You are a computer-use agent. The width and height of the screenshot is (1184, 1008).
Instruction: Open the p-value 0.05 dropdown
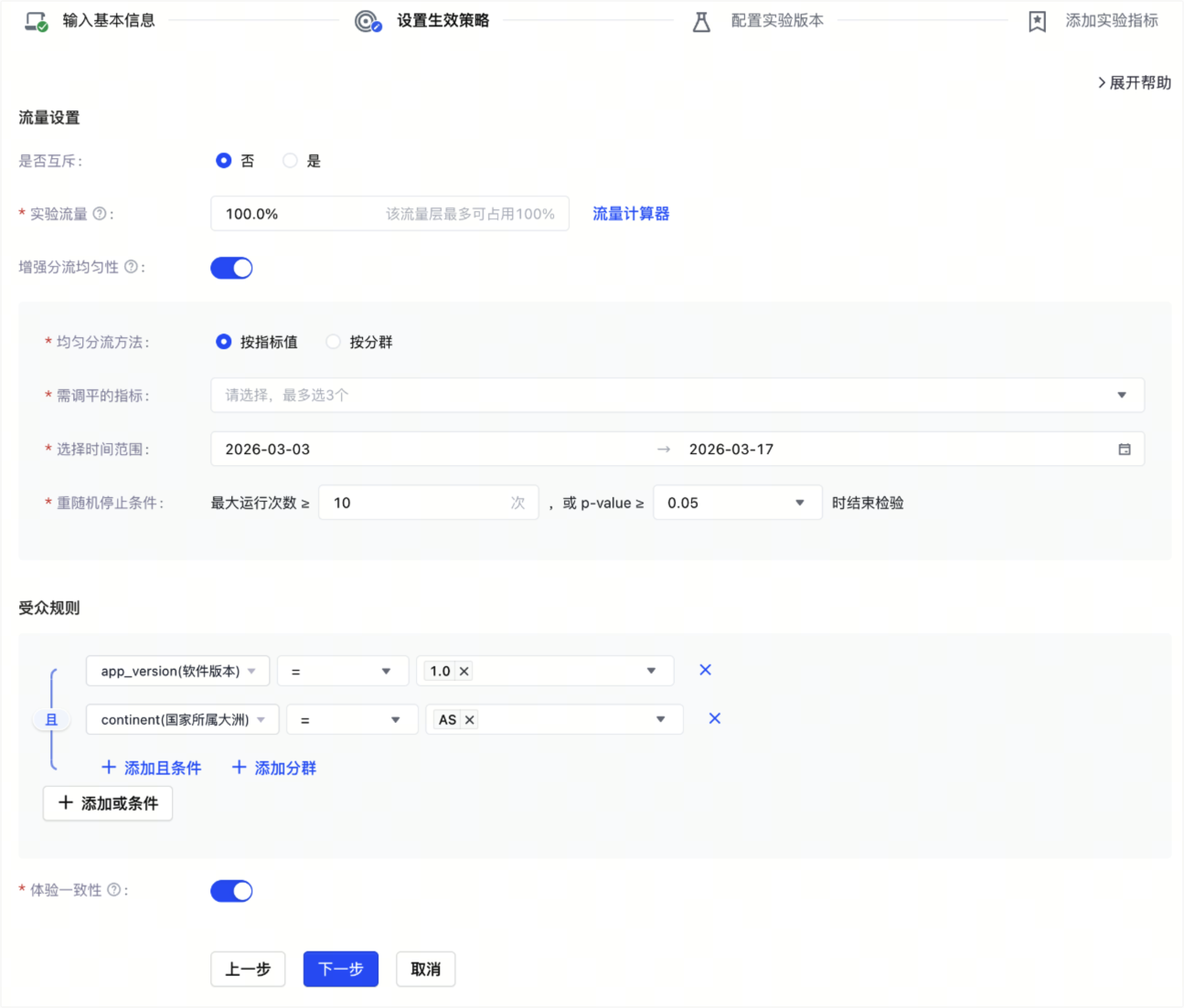pos(736,503)
